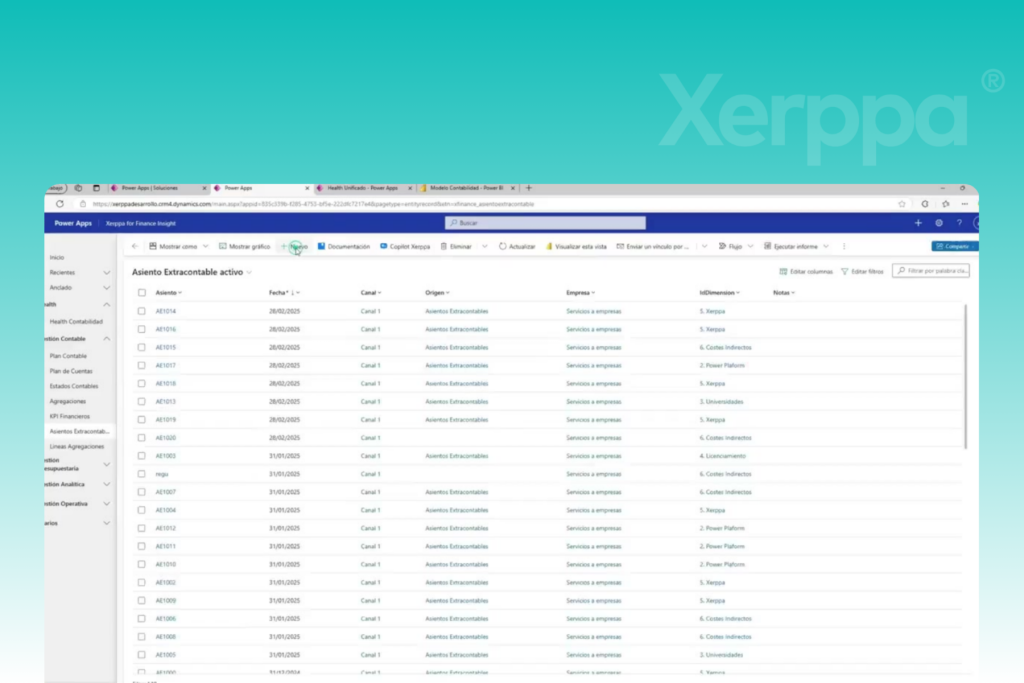Click Eliminar in command bar

(x=456, y=246)
